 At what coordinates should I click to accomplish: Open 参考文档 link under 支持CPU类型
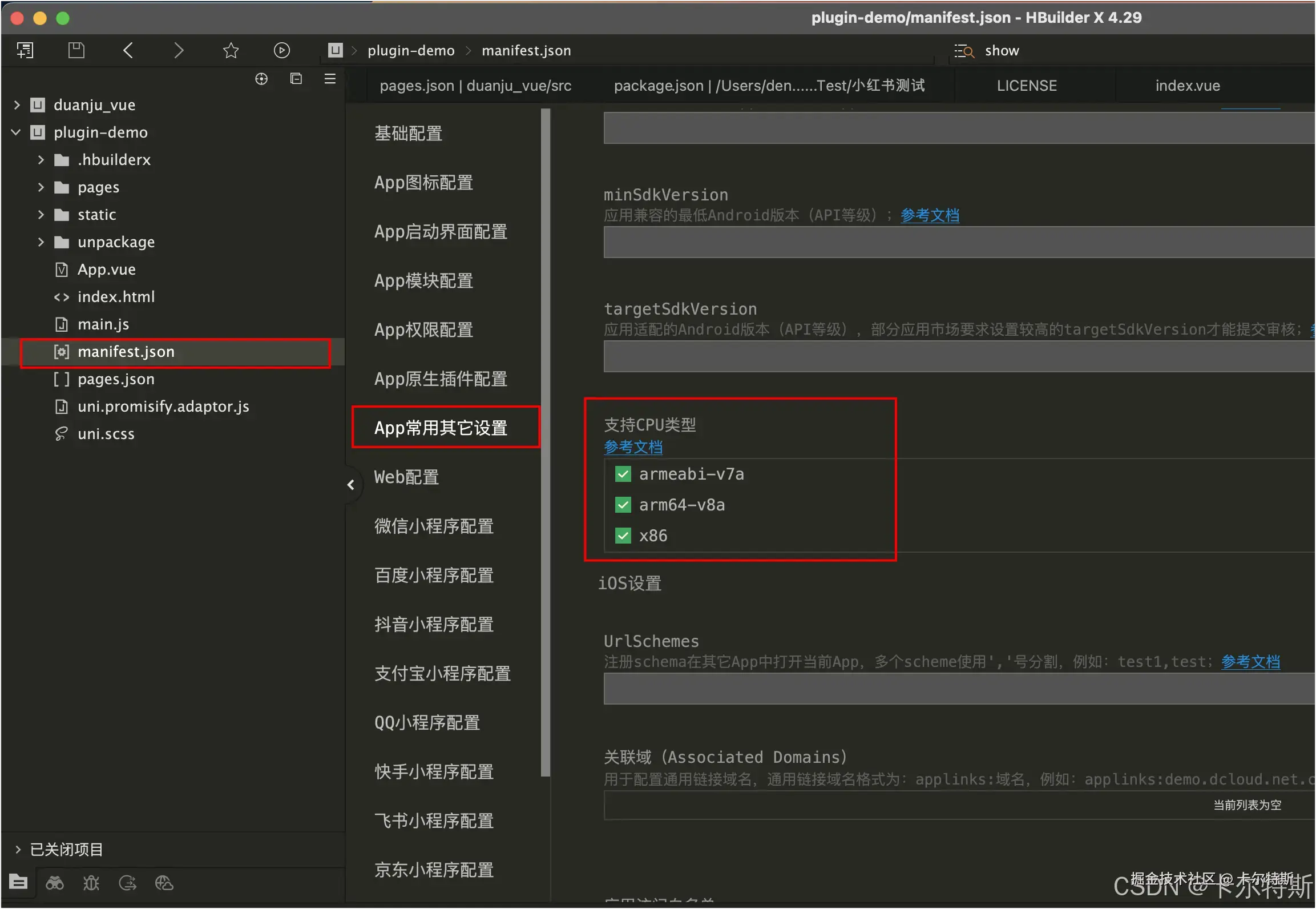click(x=633, y=447)
